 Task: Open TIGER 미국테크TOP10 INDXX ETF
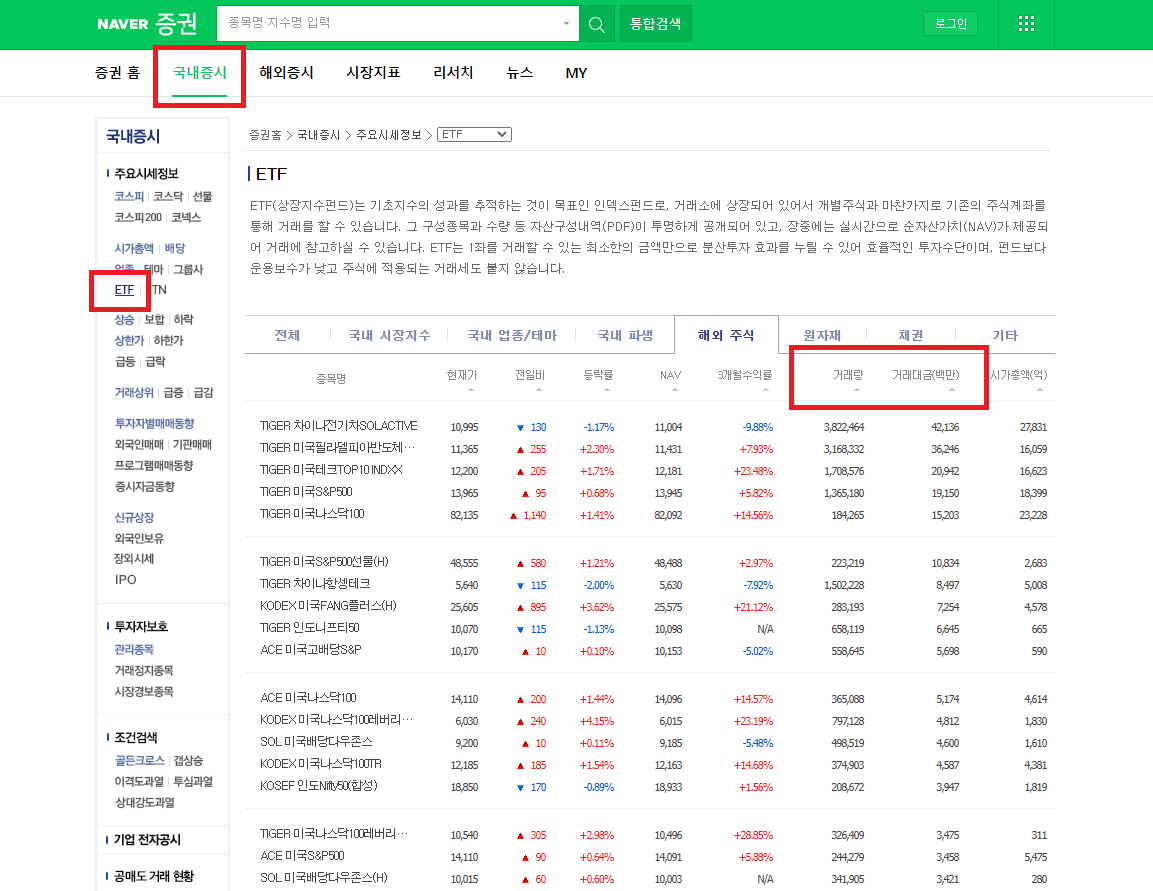(331, 470)
